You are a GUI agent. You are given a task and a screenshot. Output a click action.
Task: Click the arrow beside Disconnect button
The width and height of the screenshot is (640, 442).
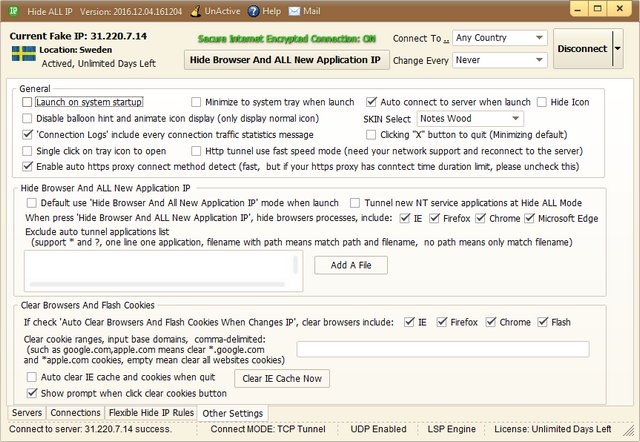pos(617,48)
